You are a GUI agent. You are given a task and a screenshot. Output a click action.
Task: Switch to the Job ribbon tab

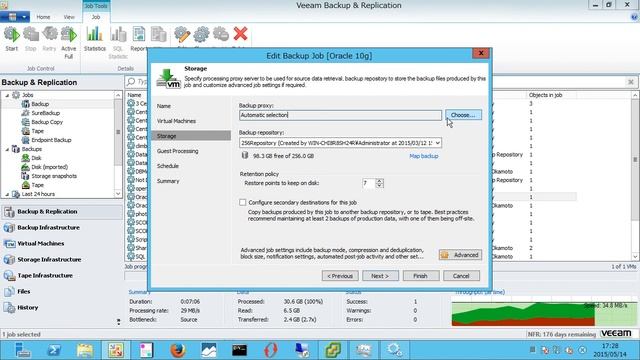point(96,17)
